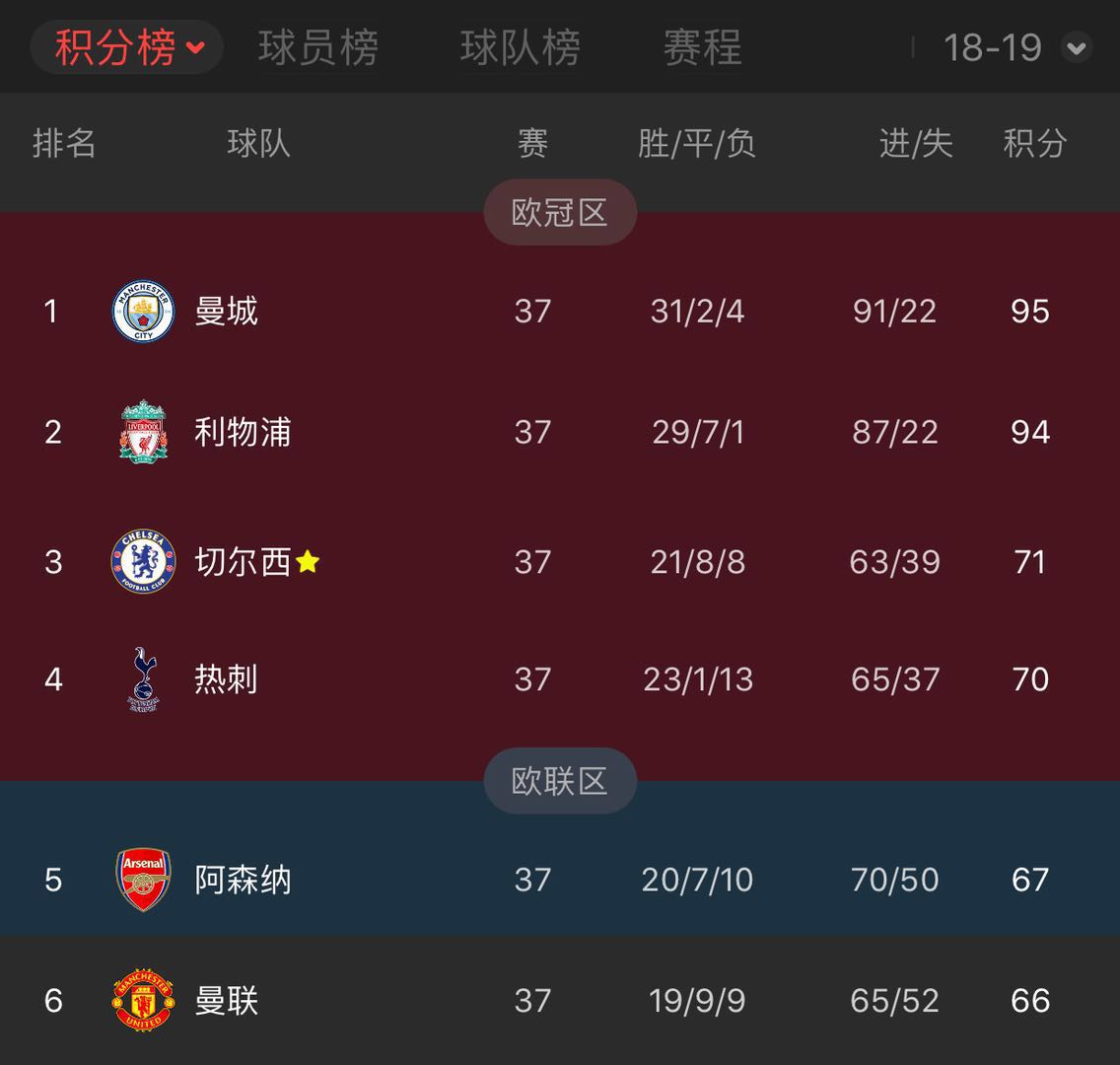This screenshot has width=1120, height=1065.
Task: Select team name 阿森纳
Action: pos(243,880)
